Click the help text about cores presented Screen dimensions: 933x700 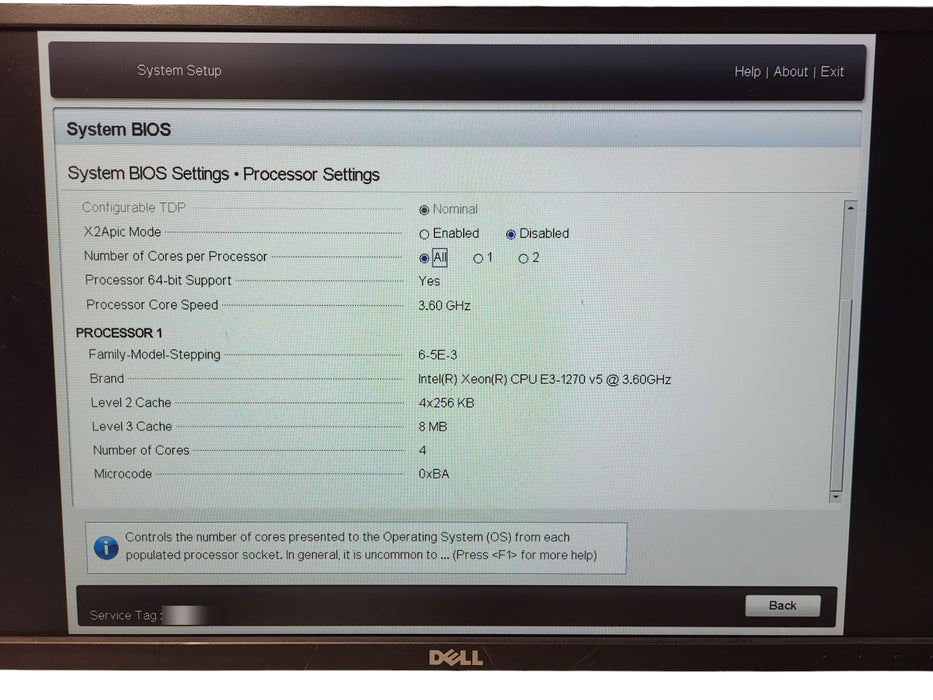click(361, 546)
